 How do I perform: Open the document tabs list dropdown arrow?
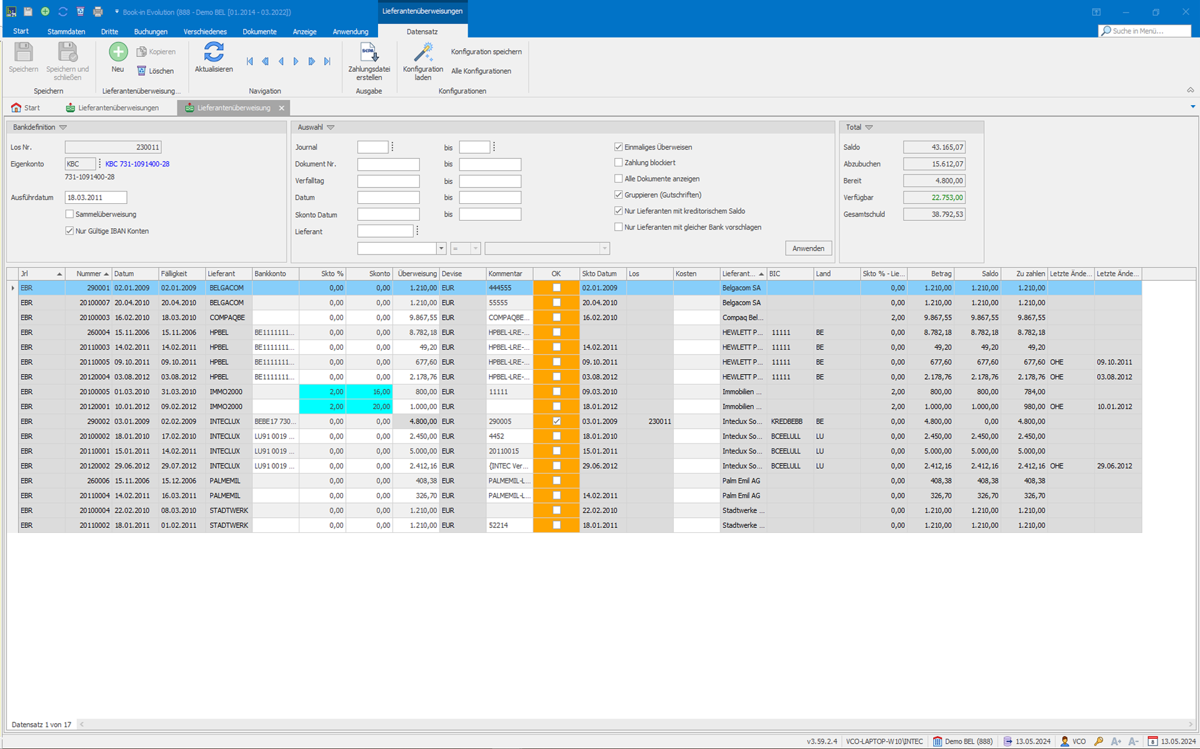pyautogui.click(x=1193, y=107)
